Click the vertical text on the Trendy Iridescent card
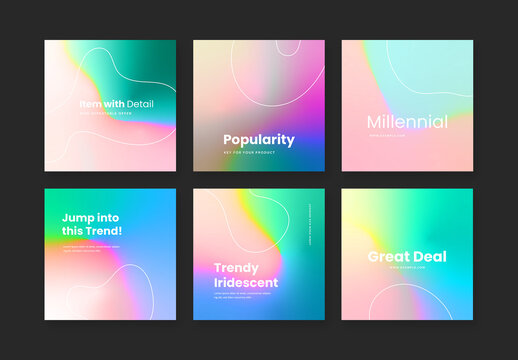518x360 pixels. tap(310, 225)
